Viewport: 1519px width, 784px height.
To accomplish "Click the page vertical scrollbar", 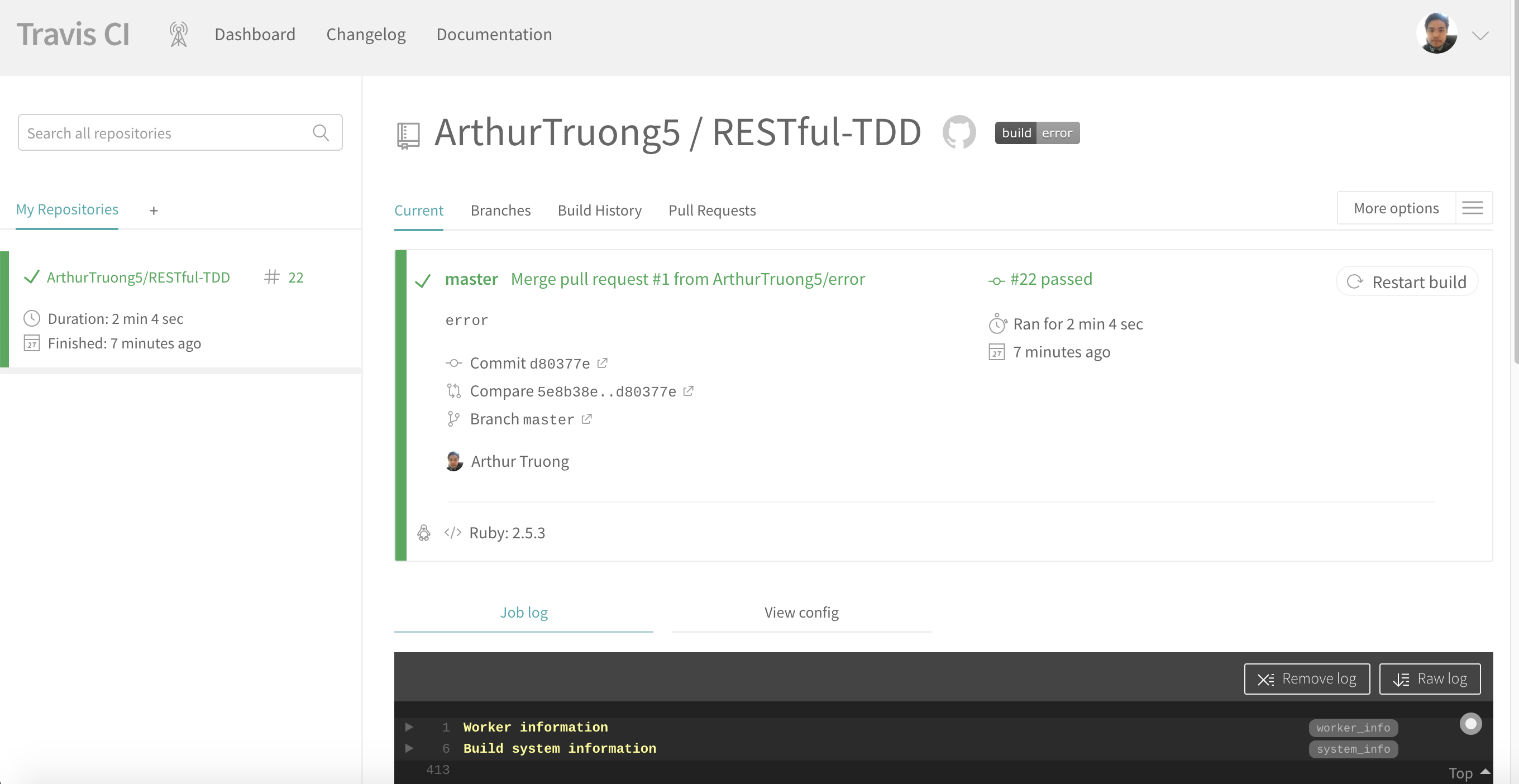I will (x=1515, y=183).
